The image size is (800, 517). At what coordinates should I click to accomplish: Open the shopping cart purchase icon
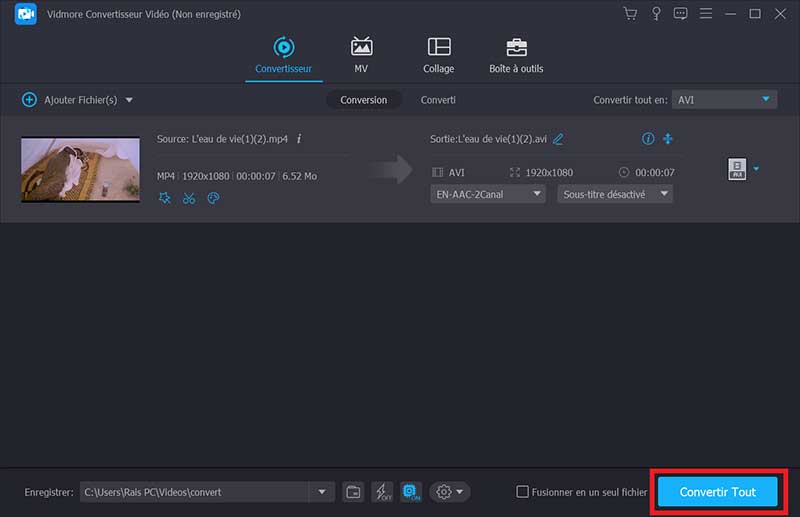(x=630, y=14)
